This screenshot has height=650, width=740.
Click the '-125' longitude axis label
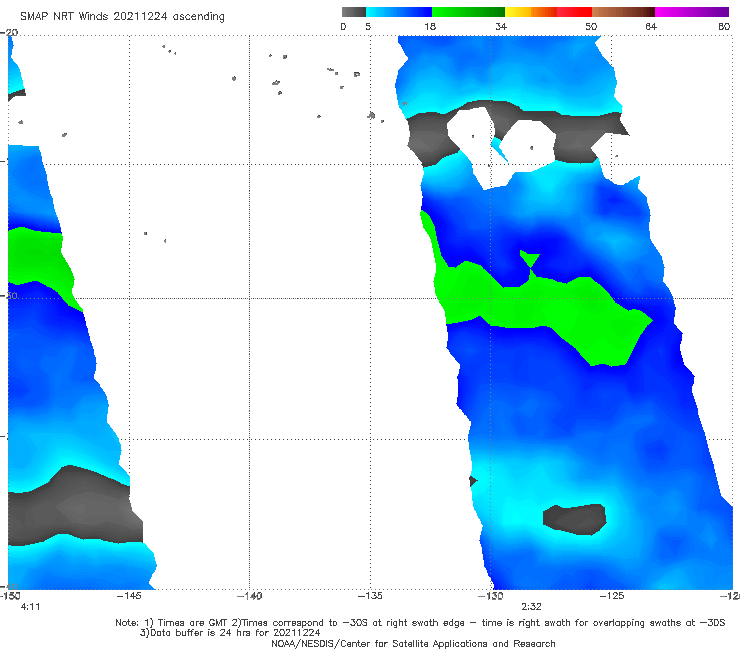[x=612, y=596]
